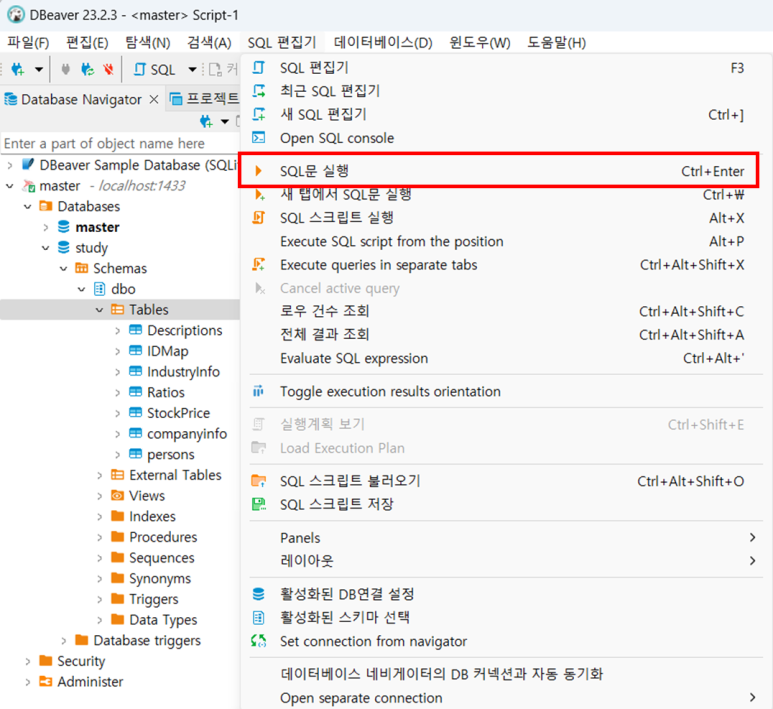Screen dimensions: 773x709
Task: Click the reconnect plug icon in toolbar
Action: click(x=88, y=69)
